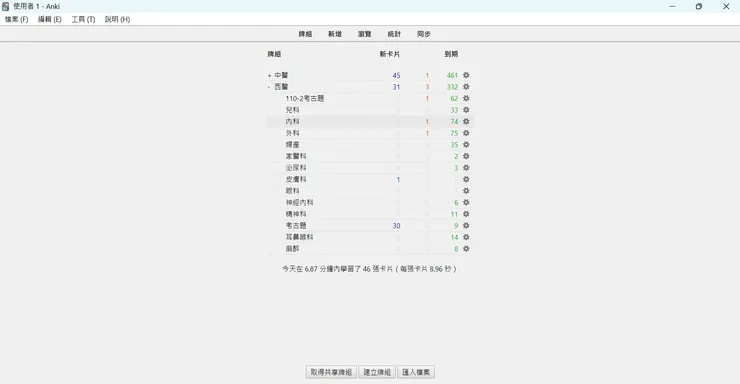Click the Anki app icon in title bar

6,6
